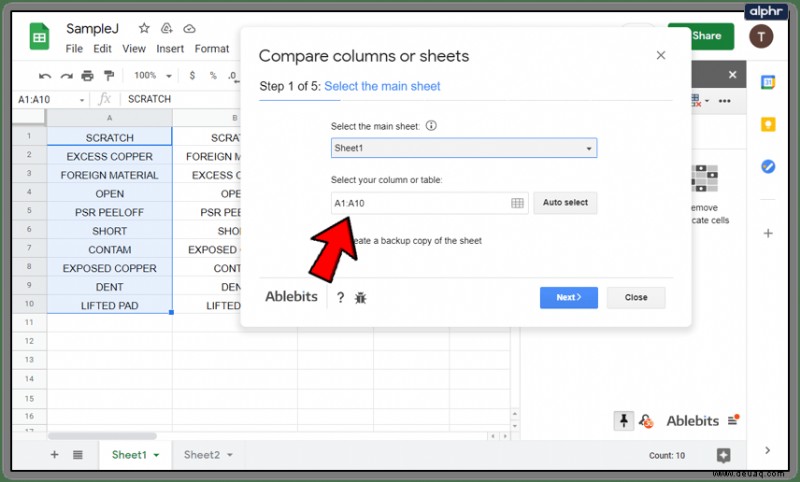The height and width of the screenshot is (482, 800).
Task: Select cell FOREIGN MATERIAL in column A
Action: (x=110, y=175)
